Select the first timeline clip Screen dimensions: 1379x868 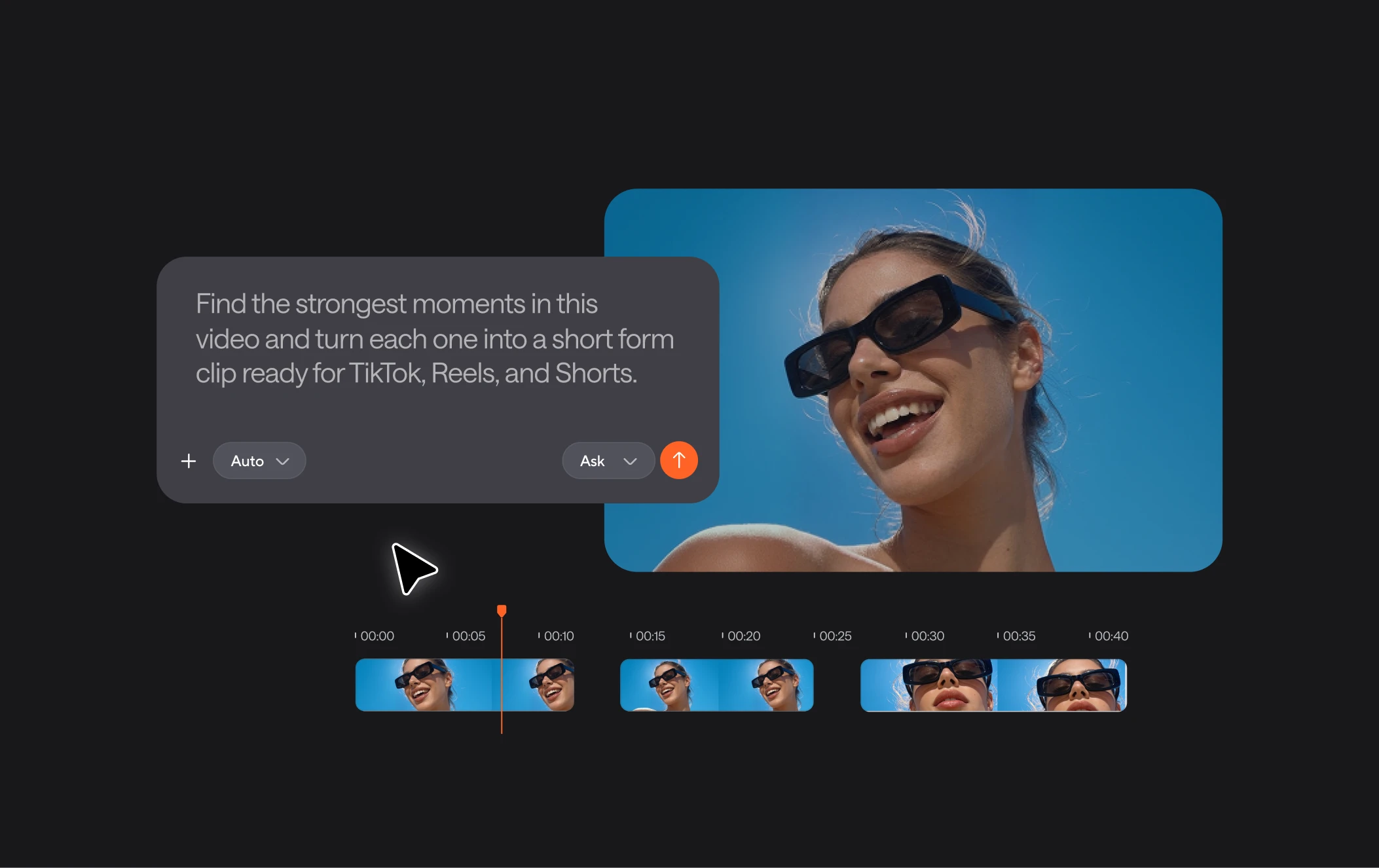tap(465, 685)
